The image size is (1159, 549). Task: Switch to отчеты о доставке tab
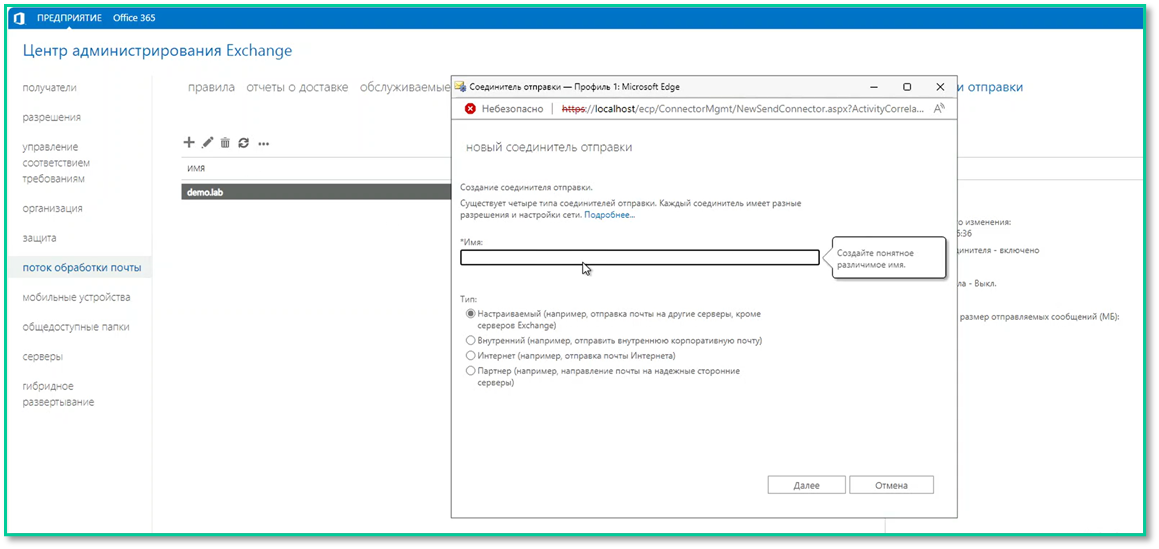pos(297,87)
